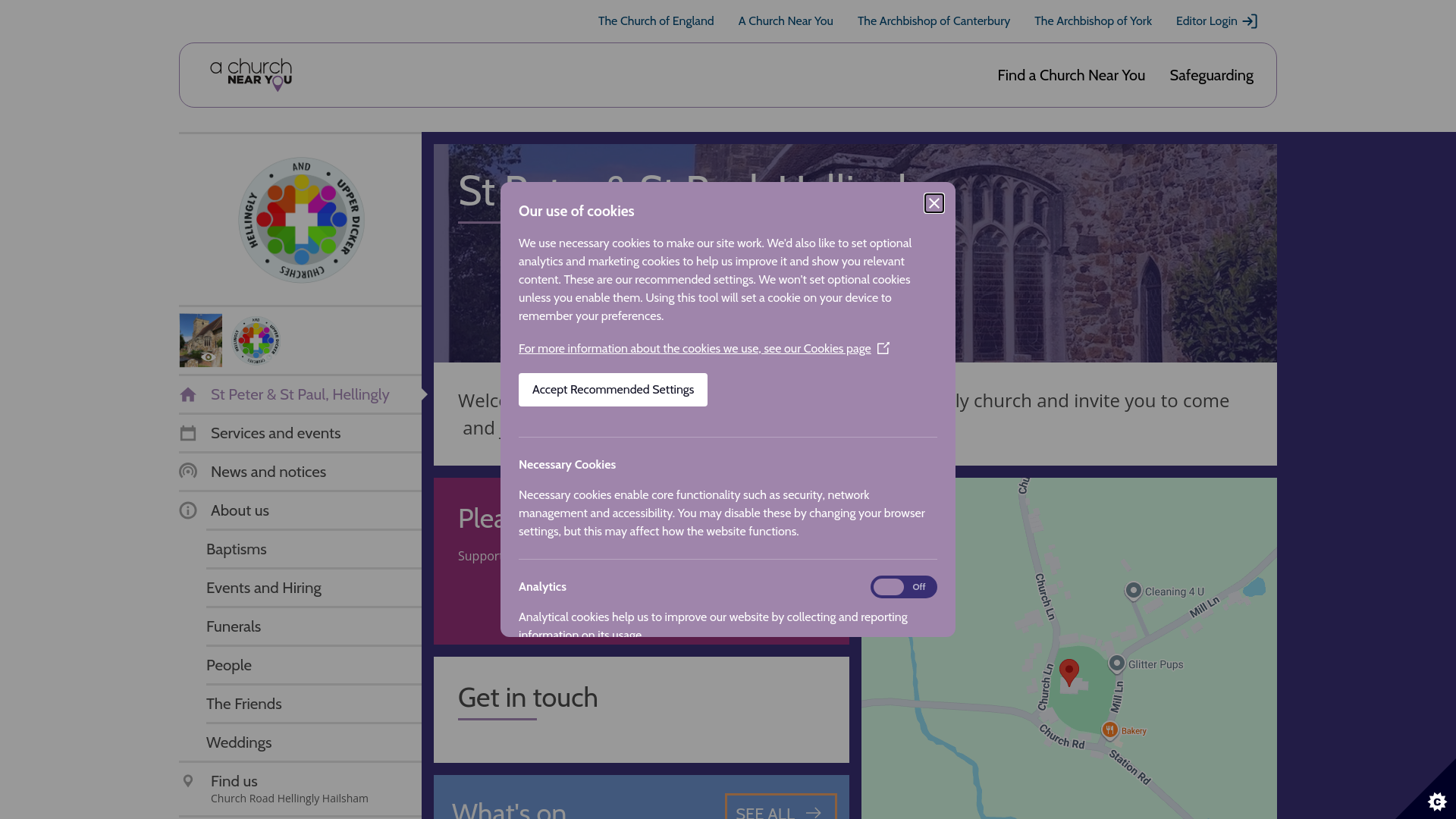
Task: Click the Glitter Pups map marker
Action: point(1116,664)
